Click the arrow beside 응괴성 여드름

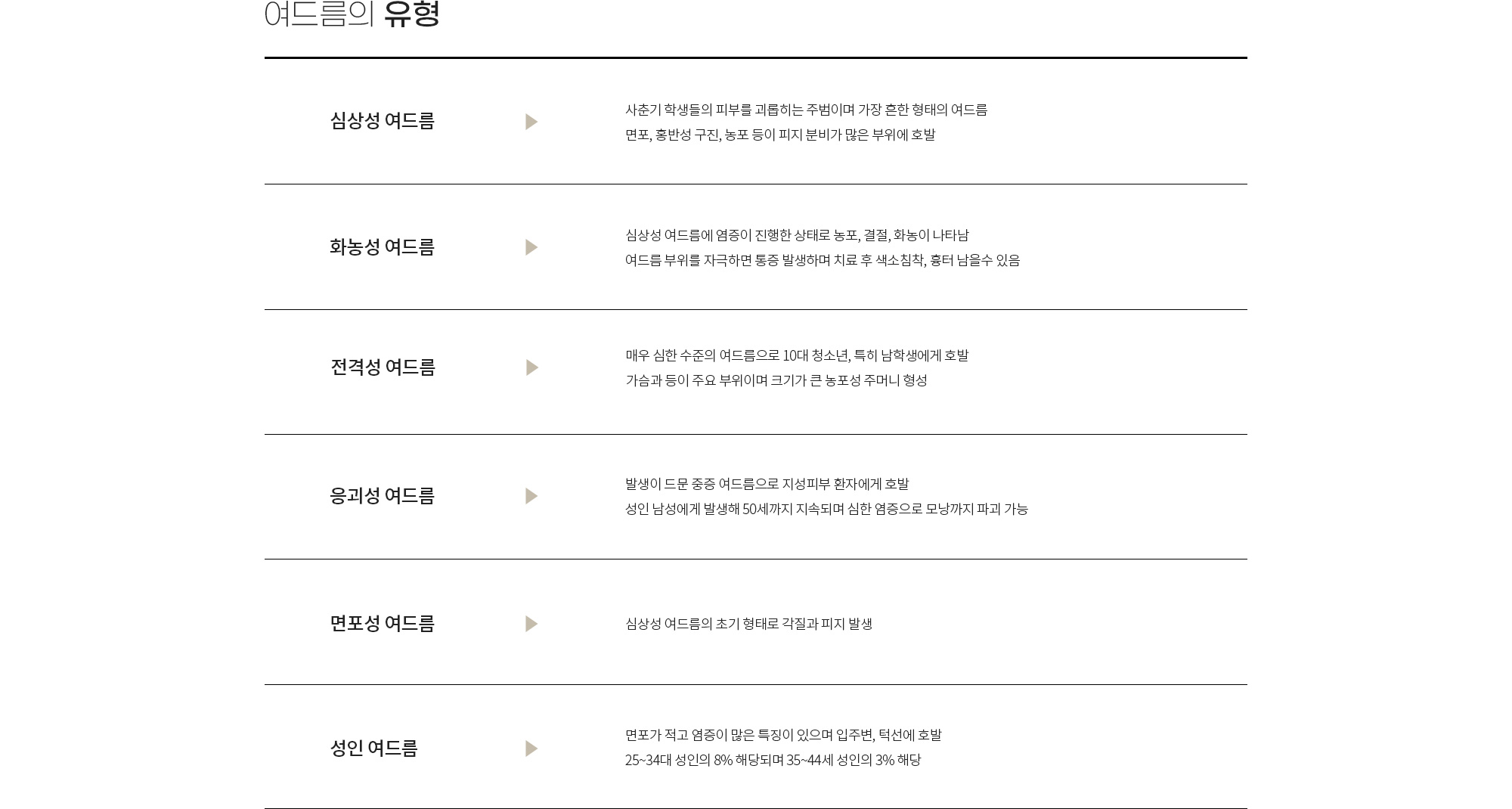531,496
